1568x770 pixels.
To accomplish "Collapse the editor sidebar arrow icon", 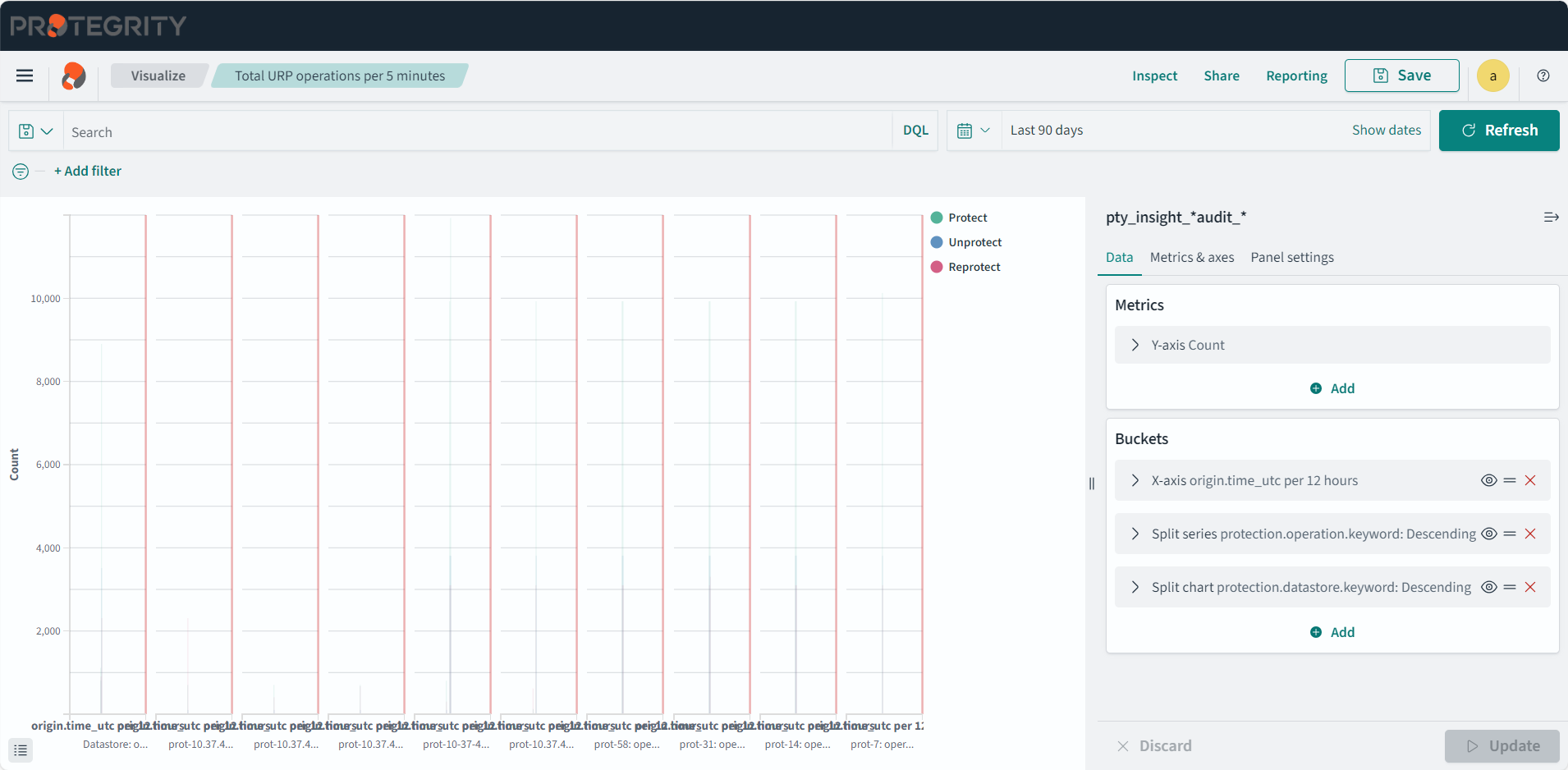I will (1551, 218).
